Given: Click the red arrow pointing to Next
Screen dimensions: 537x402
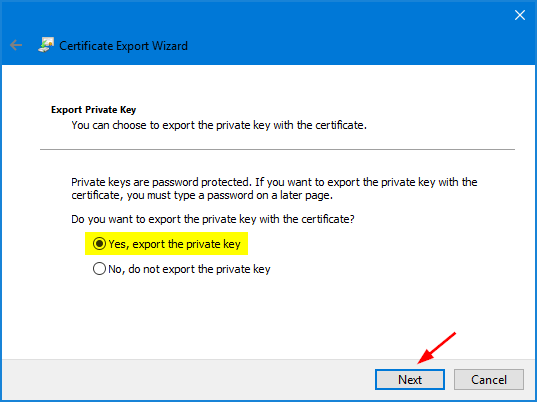Looking at the screenshot, I should pyautogui.click(x=436, y=348).
